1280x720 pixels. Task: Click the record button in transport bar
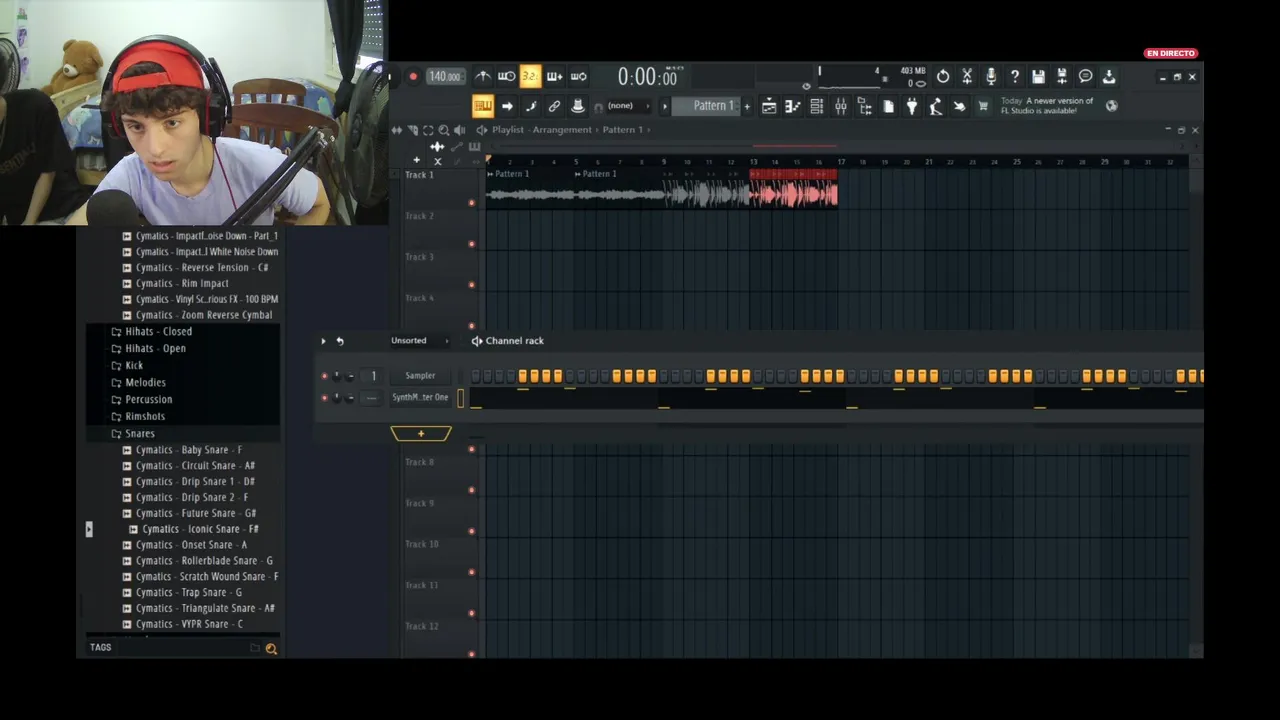[x=413, y=77]
